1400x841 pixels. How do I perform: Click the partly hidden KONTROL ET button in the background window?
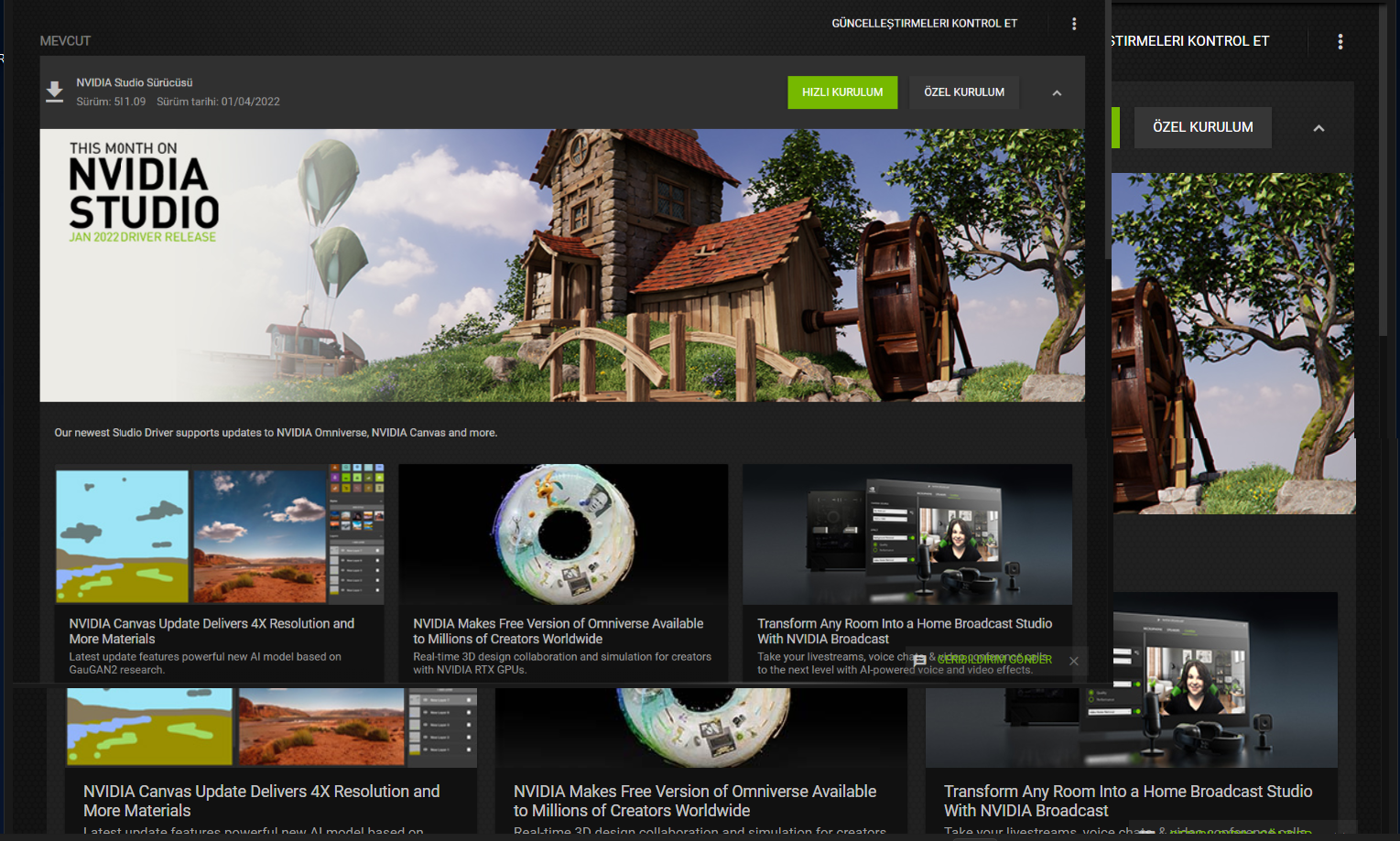click(x=1190, y=41)
